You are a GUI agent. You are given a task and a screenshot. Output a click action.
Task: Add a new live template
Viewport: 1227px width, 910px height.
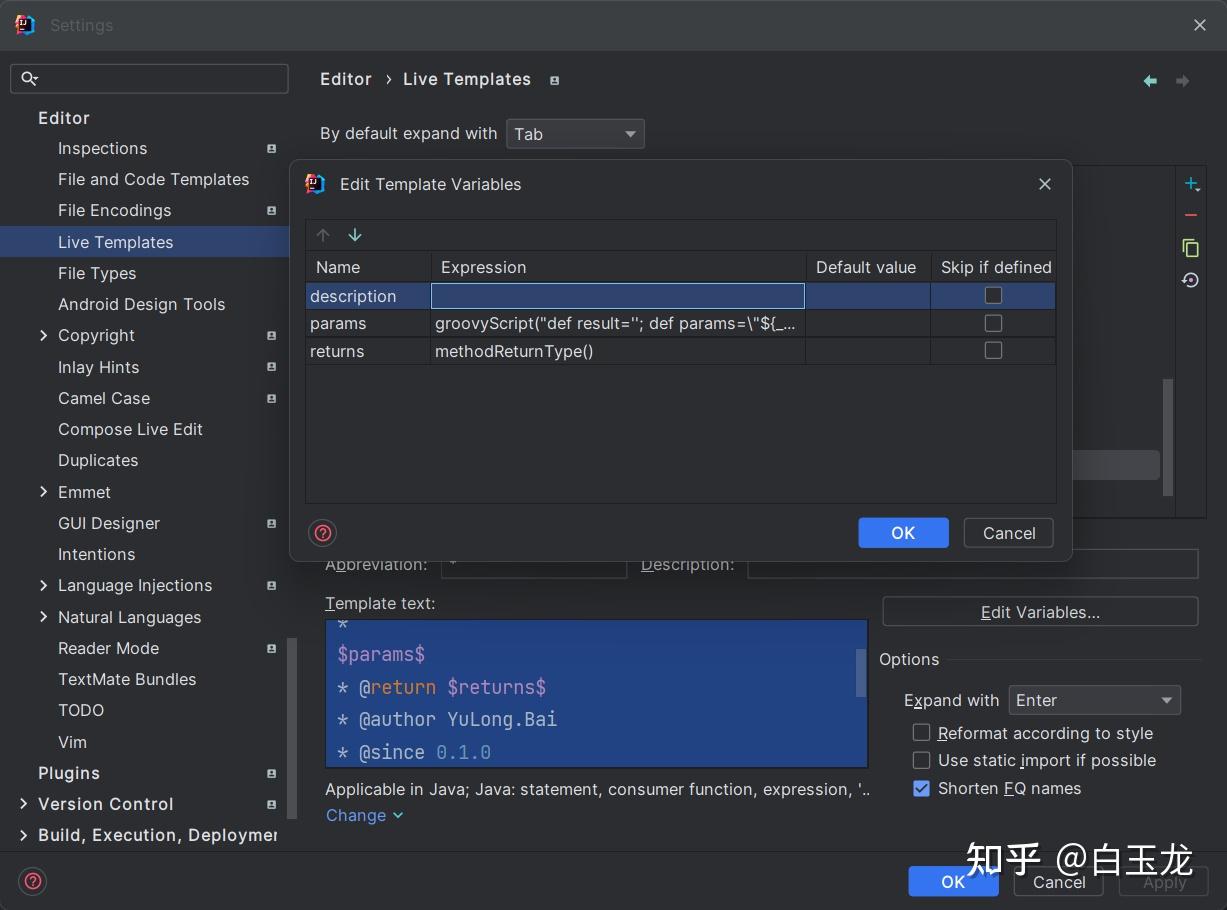[x=1191, y=184]
